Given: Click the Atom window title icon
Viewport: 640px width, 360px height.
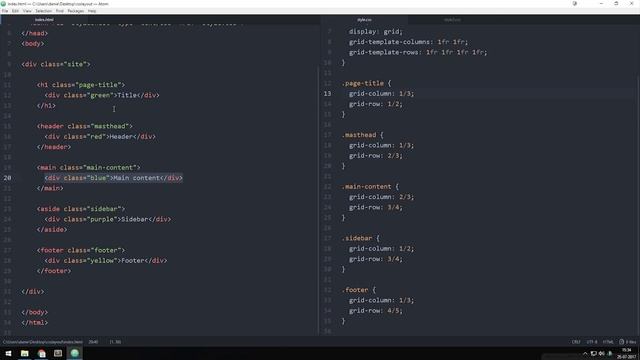Looking at the screenshot, I should pos(4,4).
